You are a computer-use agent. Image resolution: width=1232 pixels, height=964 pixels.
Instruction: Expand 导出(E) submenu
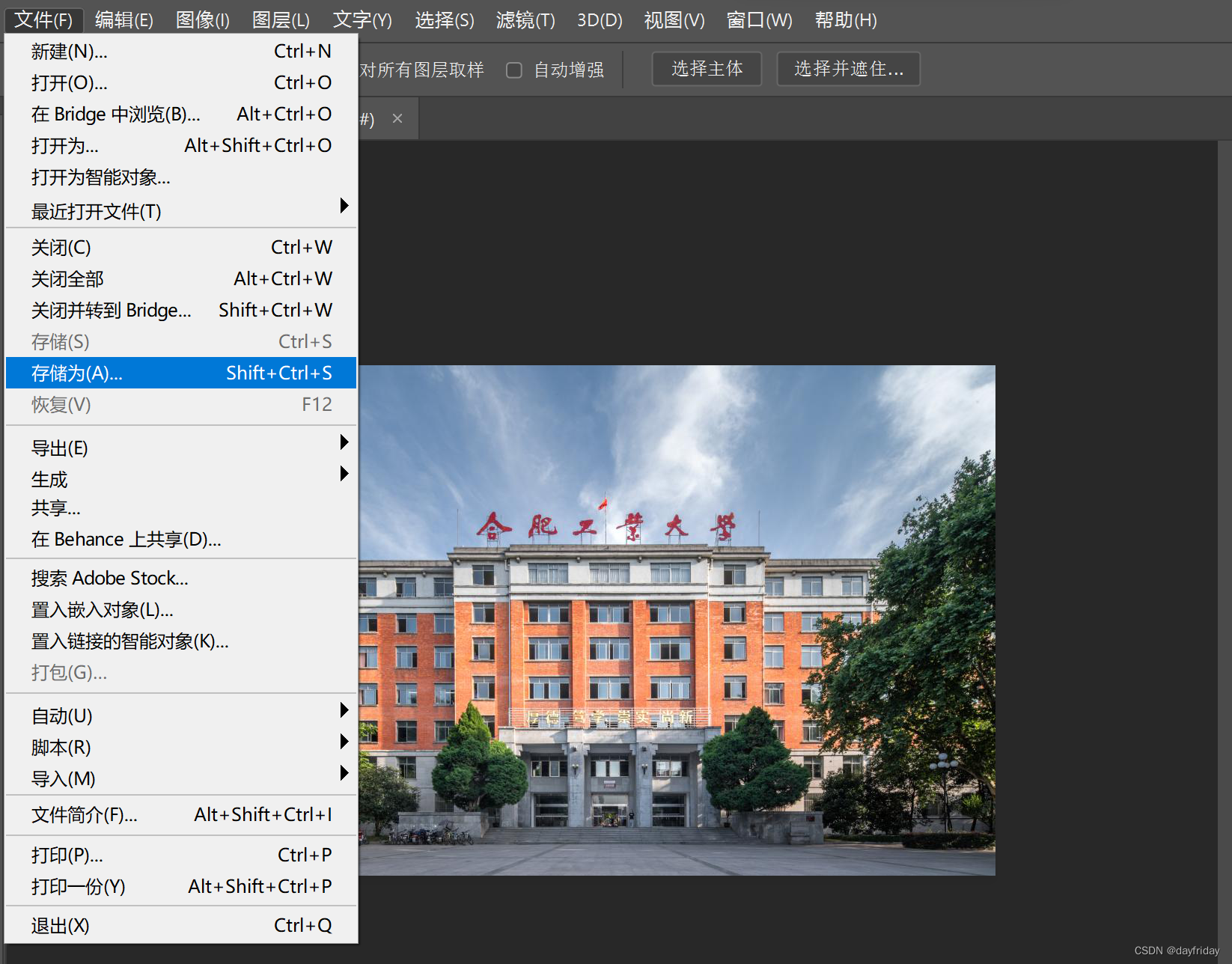tap(181, 448)
